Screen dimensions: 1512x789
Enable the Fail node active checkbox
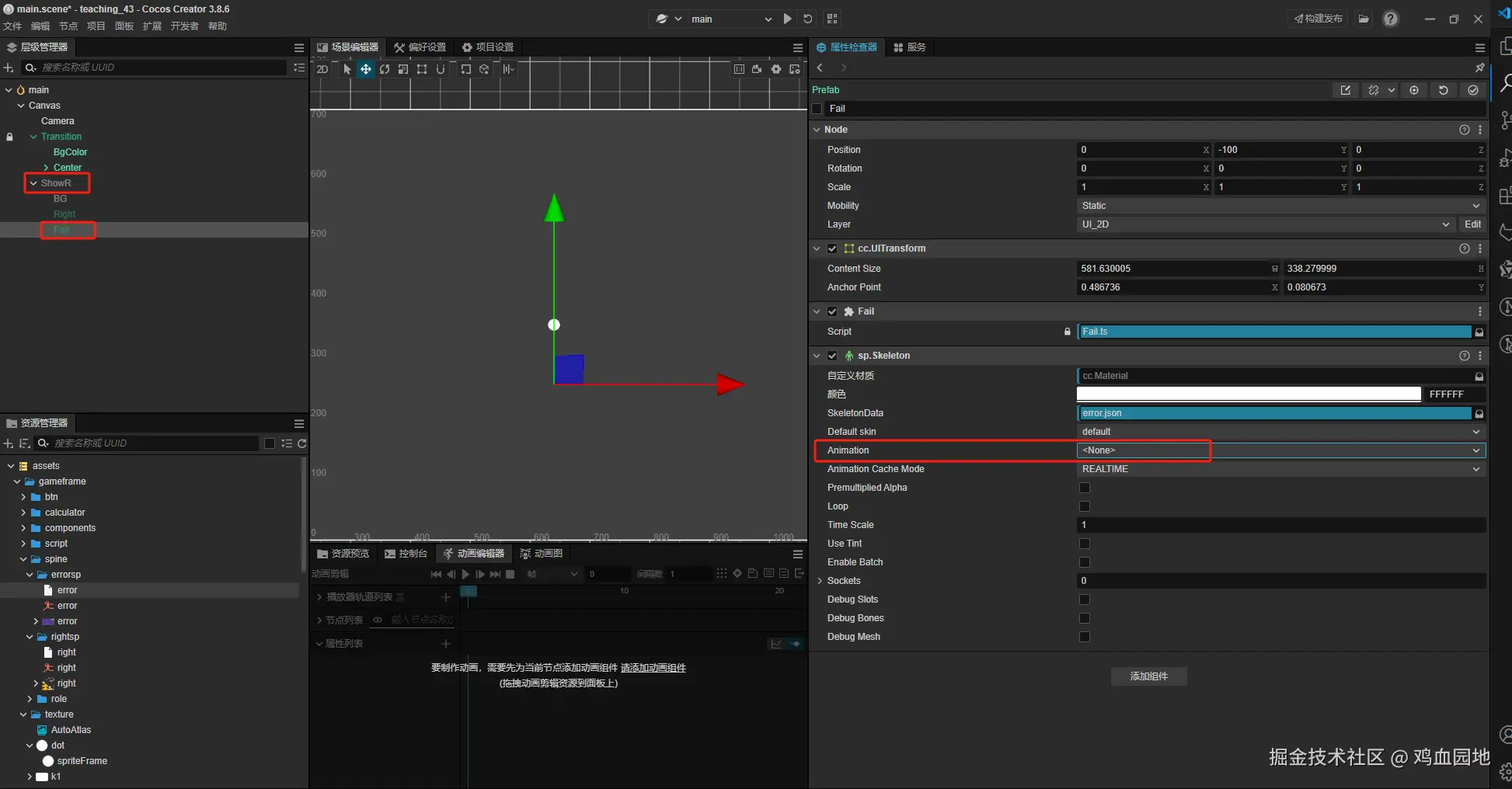pyautogui.click(x=817, y=109)
